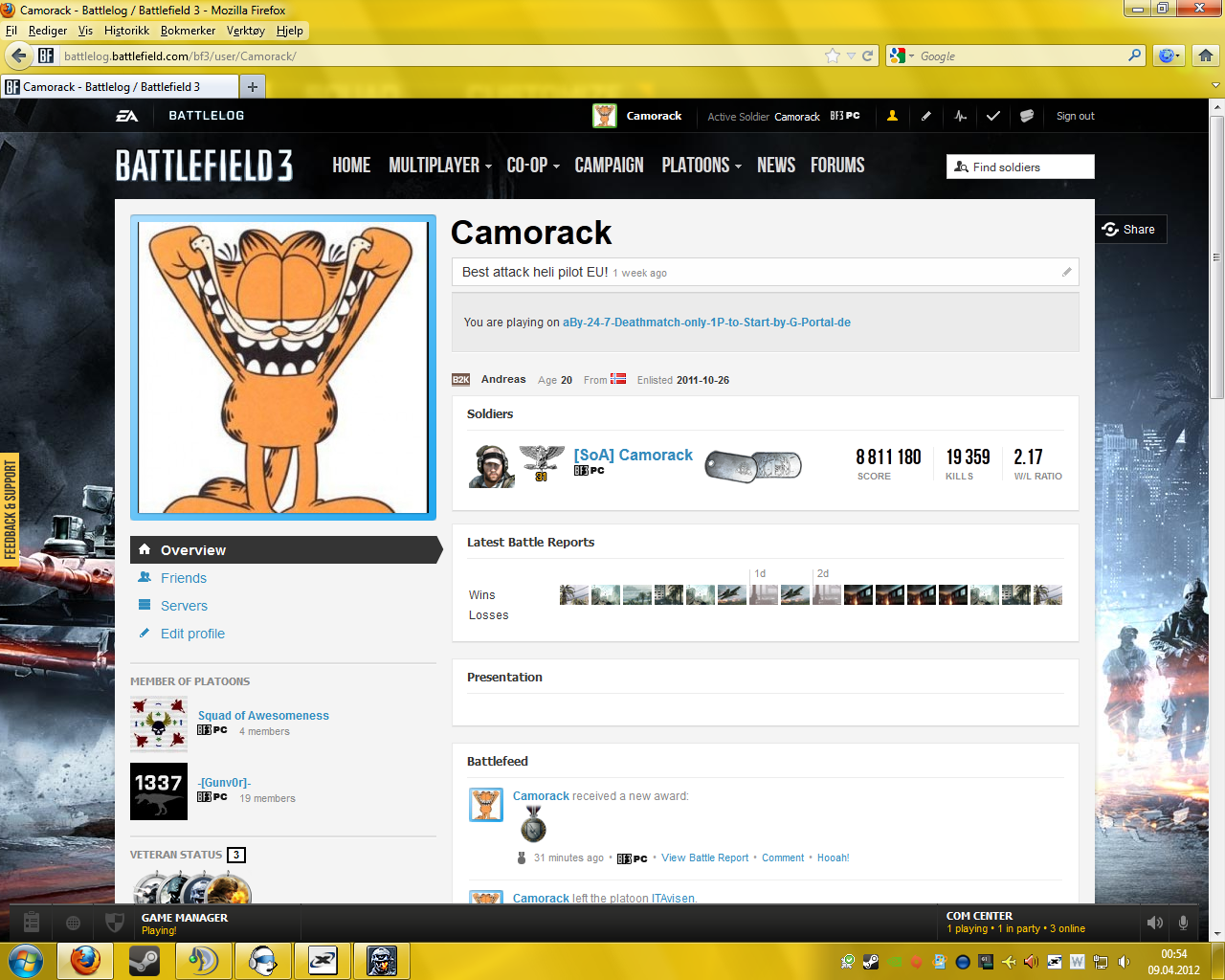Click the Find soldiers search field
Viewport: 1225px width, 980px height.
(1020, 167)
